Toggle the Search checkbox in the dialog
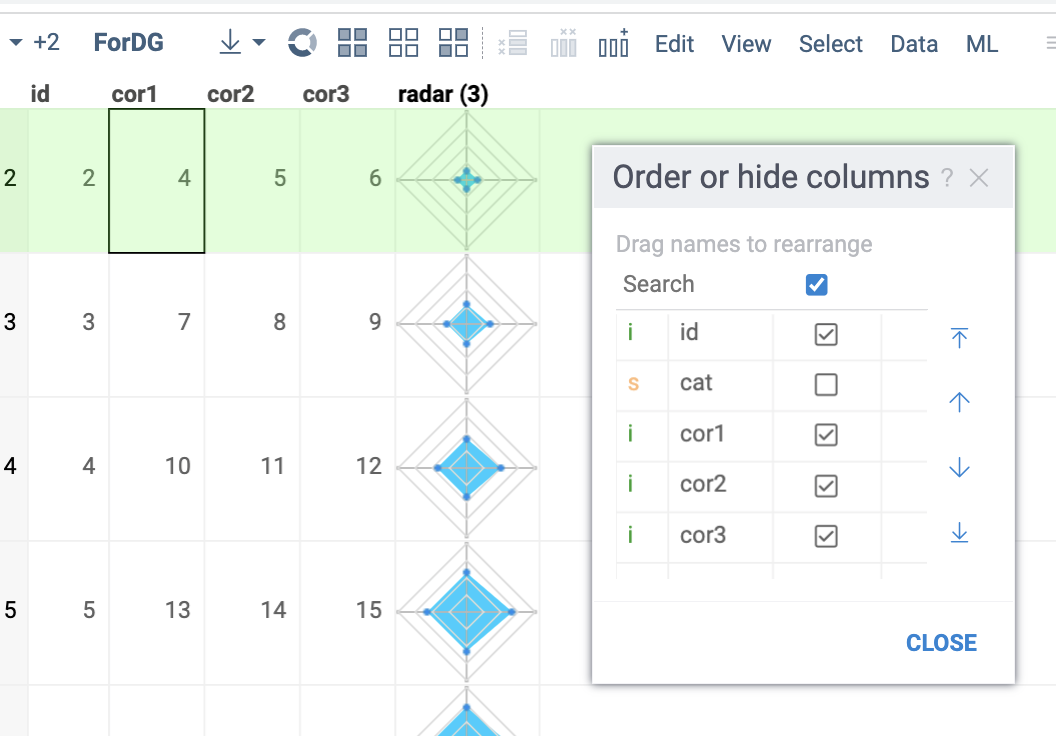The width and height of the screenshot is (1056, 736). tap(816, 284)
